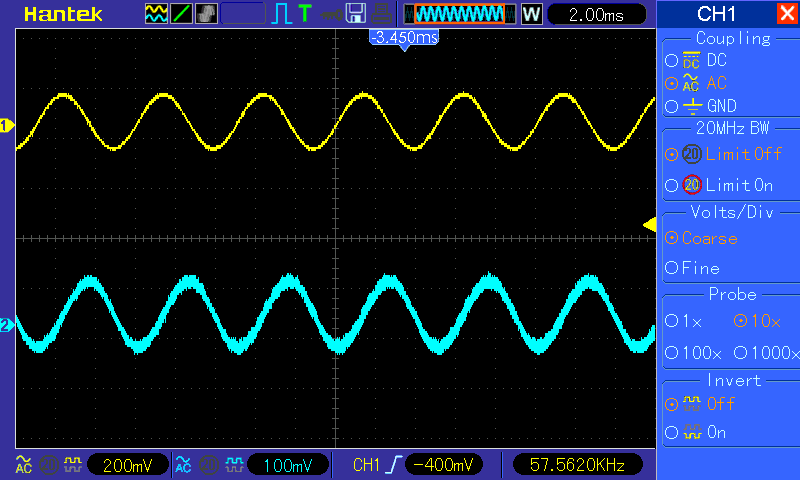Click the CH2 AC coupling status icon
800x480 pixels.
click(x=183, y=465)
